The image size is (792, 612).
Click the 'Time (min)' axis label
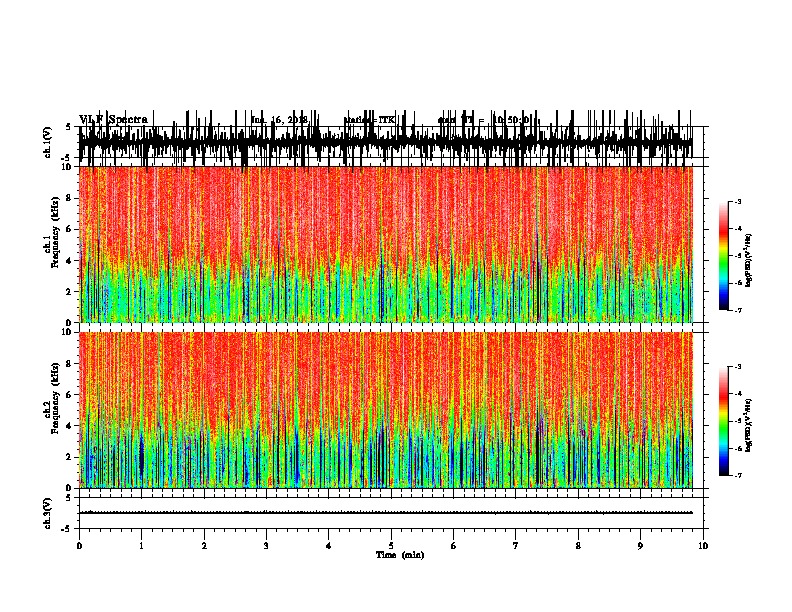(400, 555)
